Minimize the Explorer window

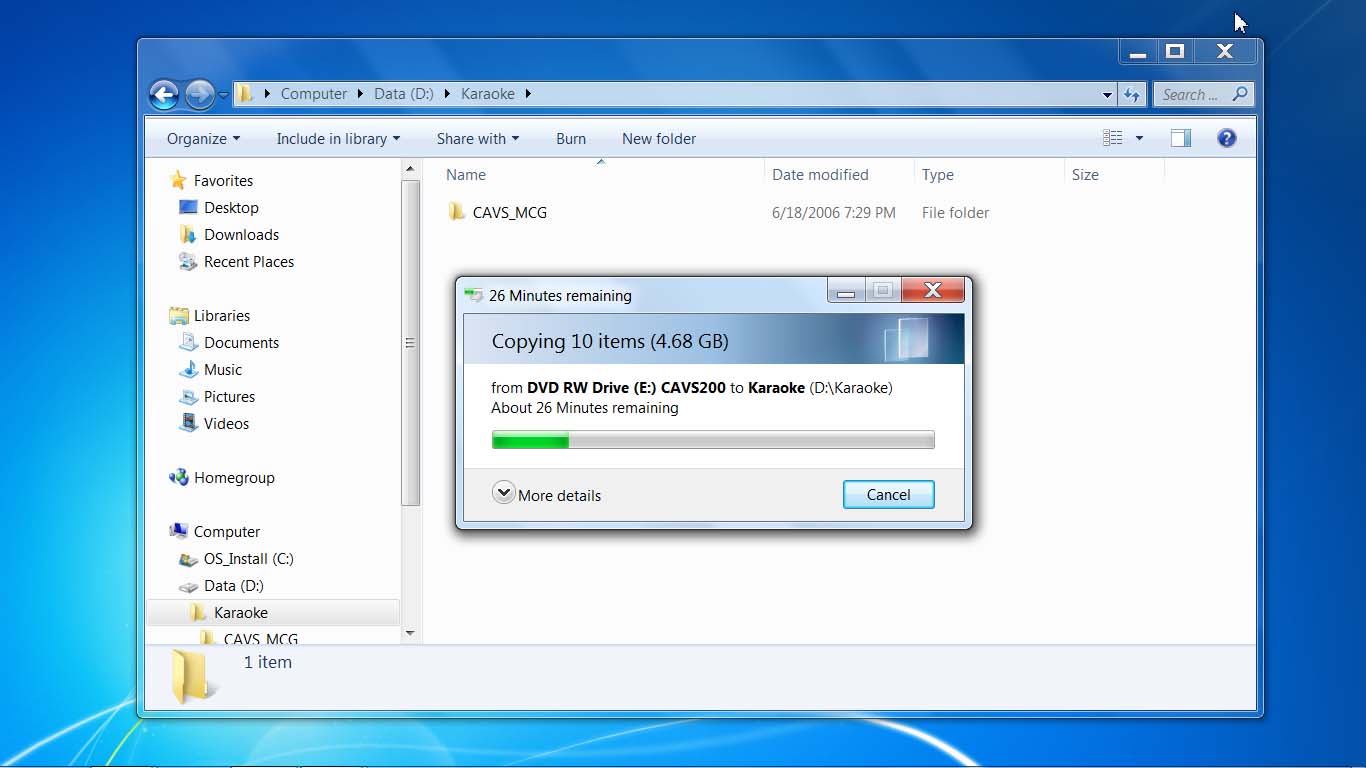click(x=1137, y=52)
